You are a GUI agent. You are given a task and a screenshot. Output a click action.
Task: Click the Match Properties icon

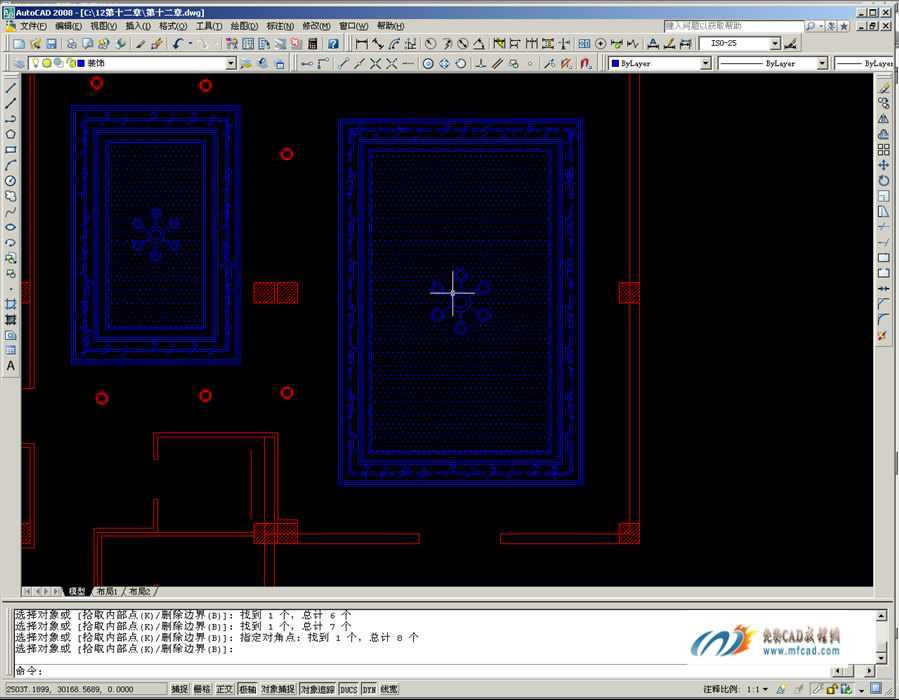coord(140,44)
